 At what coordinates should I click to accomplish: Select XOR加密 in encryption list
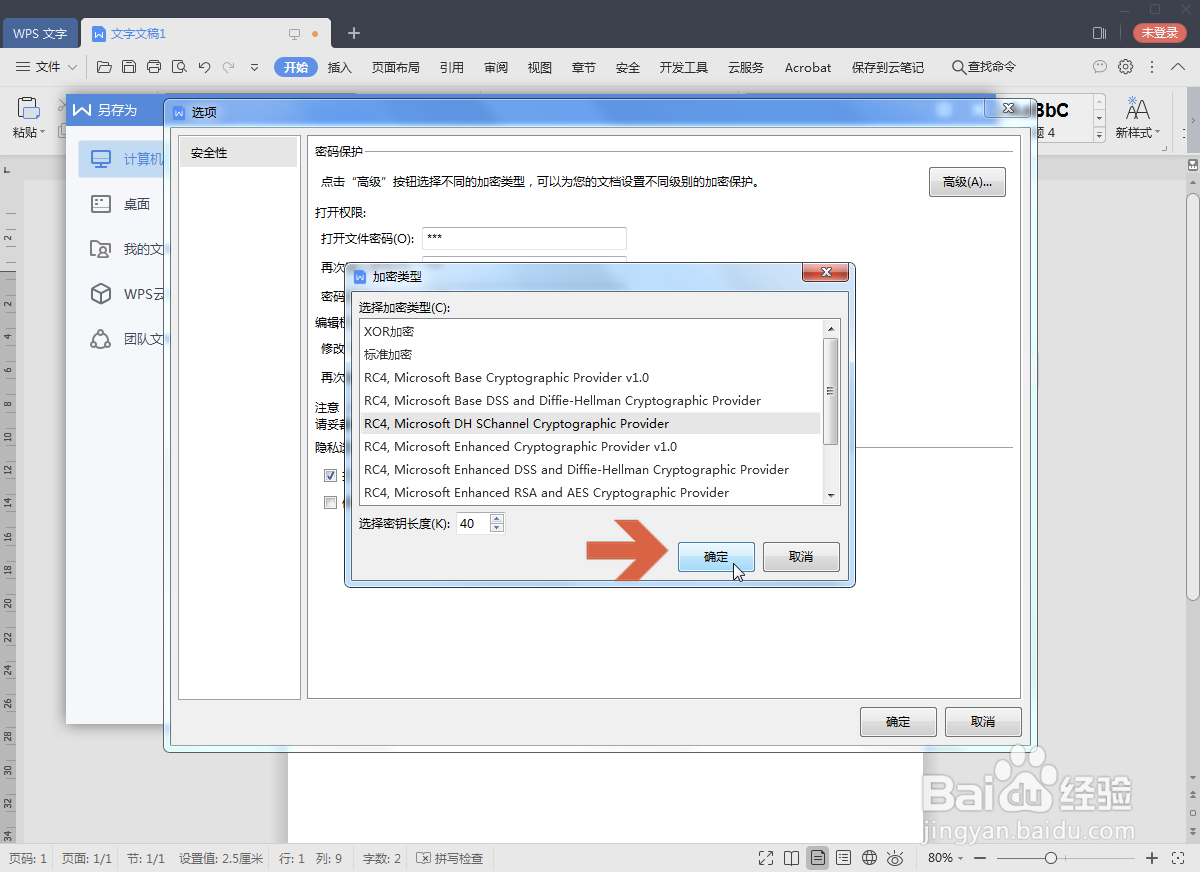click(x=591, y=331)
